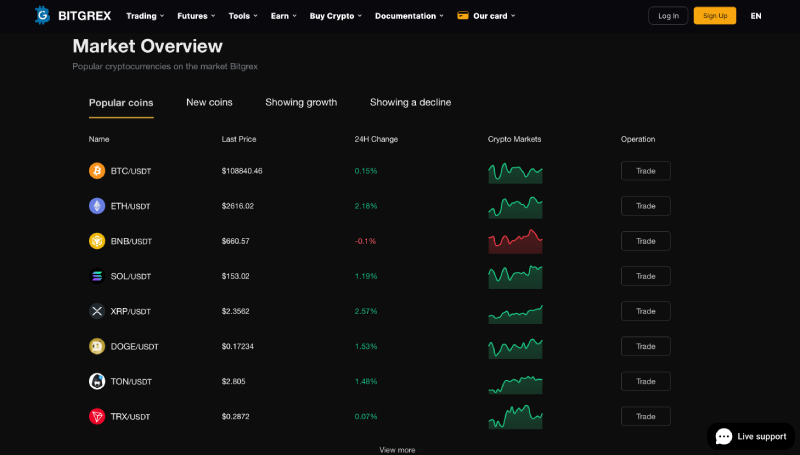The image size is (800, 455).
Task: Click the Last Price column header
Action: pyautogui.click(x=239, y=139)
